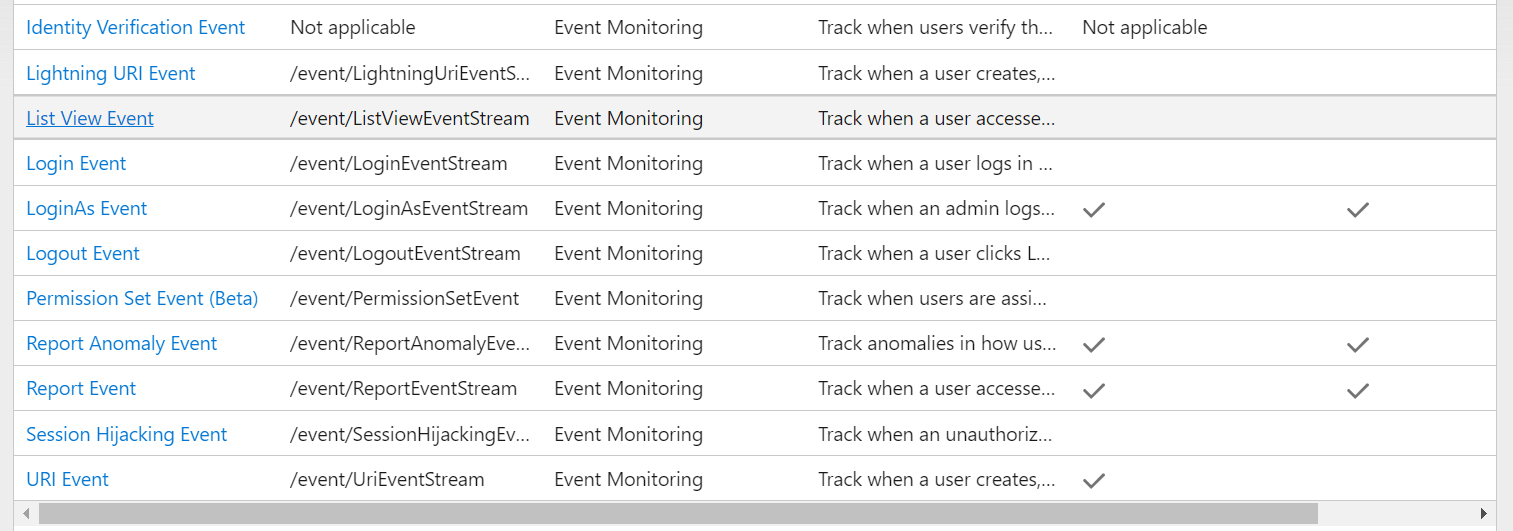Click the horizontal scrollbar's right arrow

(1484, 514)
